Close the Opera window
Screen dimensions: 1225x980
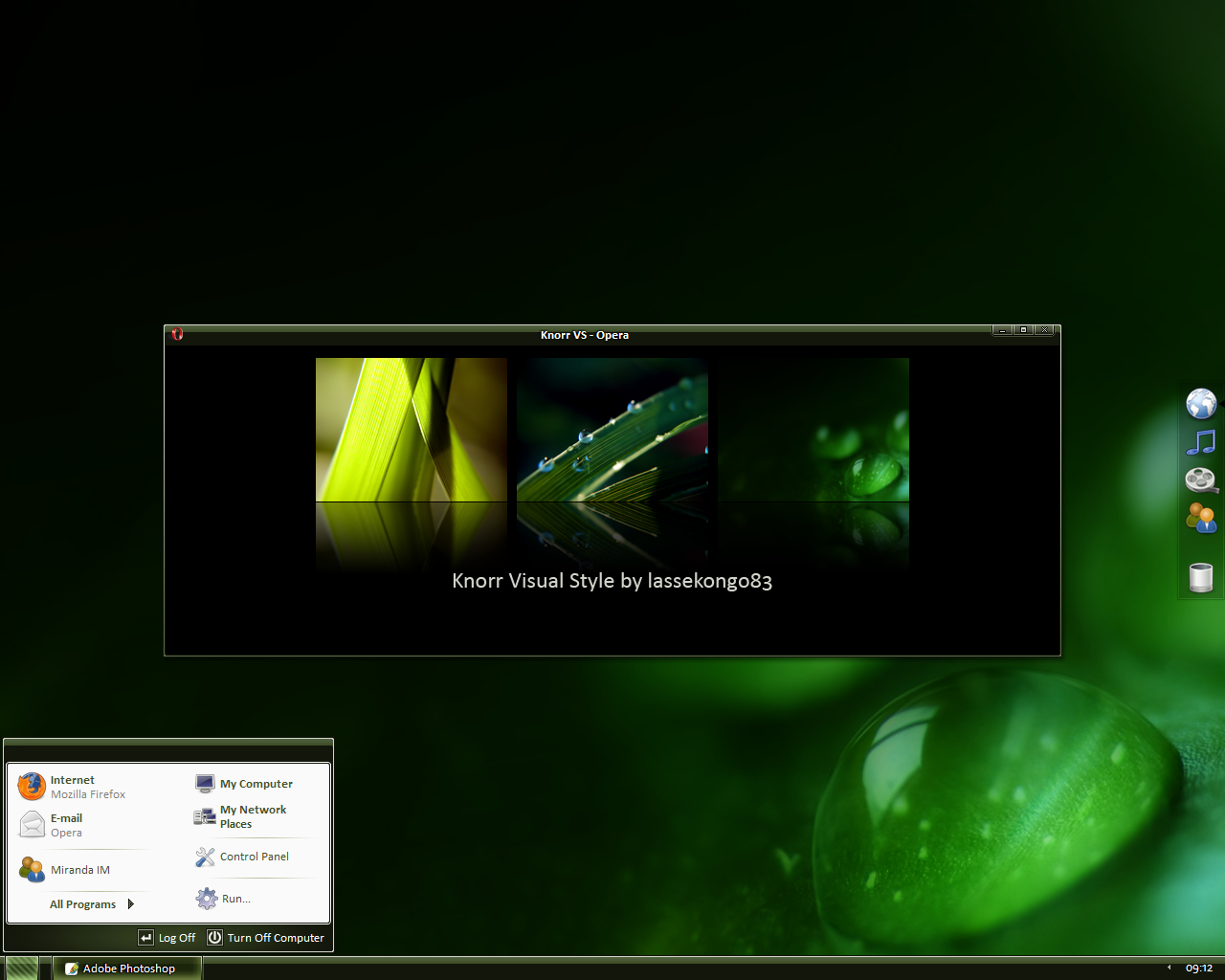click(1044, 330)
